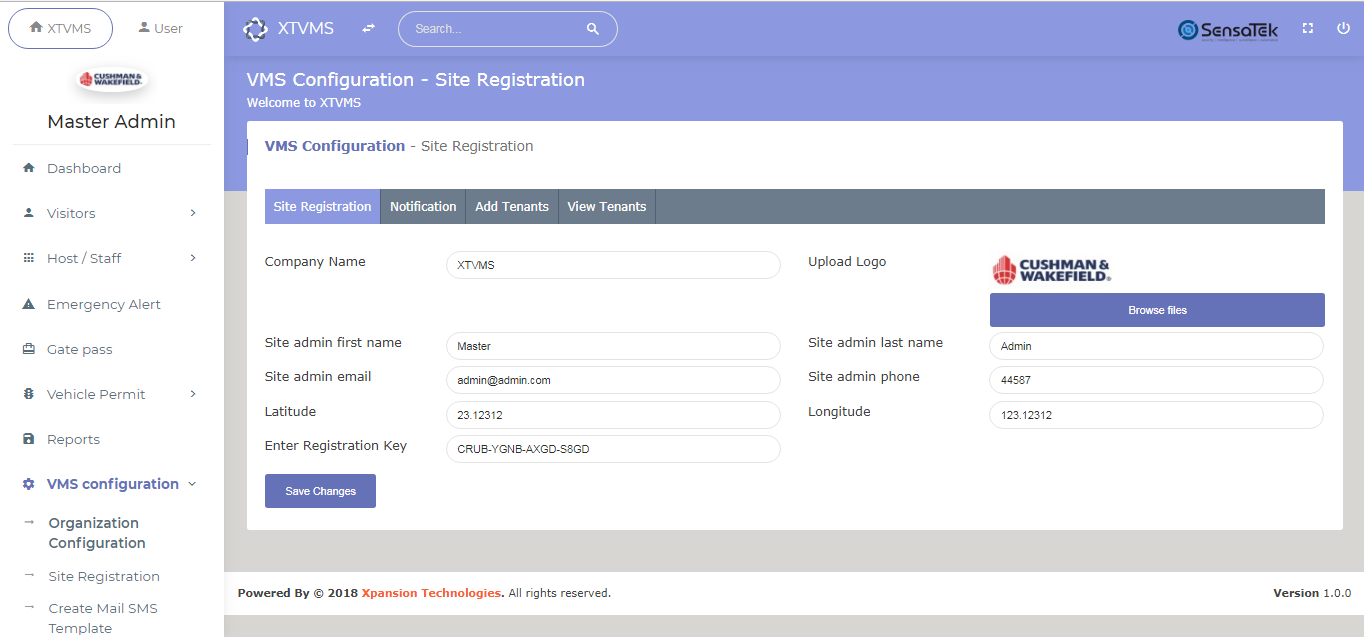The height and width of the screenshot is (637, 1364).
Task: Select Site Registration submenu item
Action: [104, 576]
